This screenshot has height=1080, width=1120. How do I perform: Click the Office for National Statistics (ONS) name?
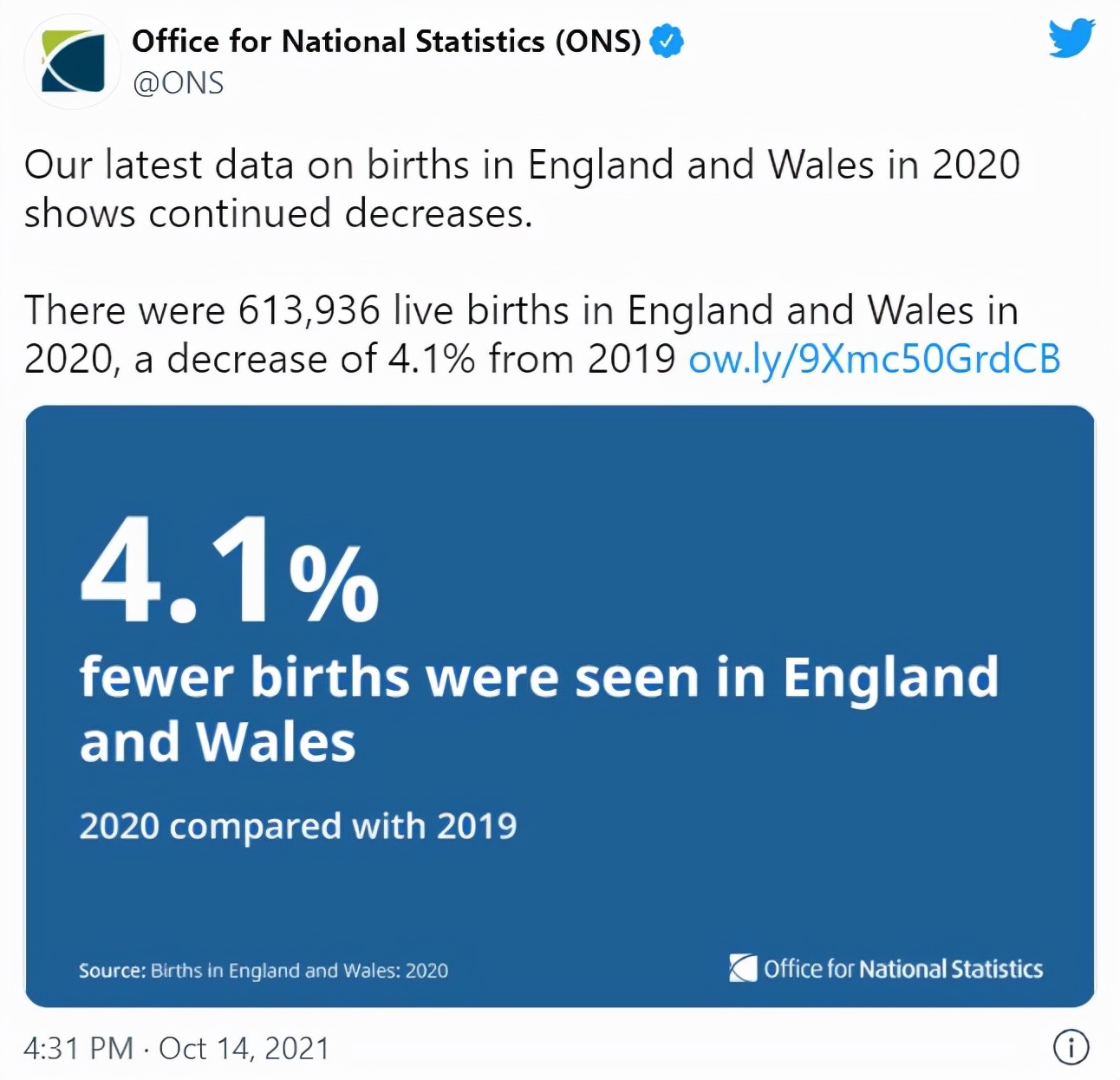386,41
